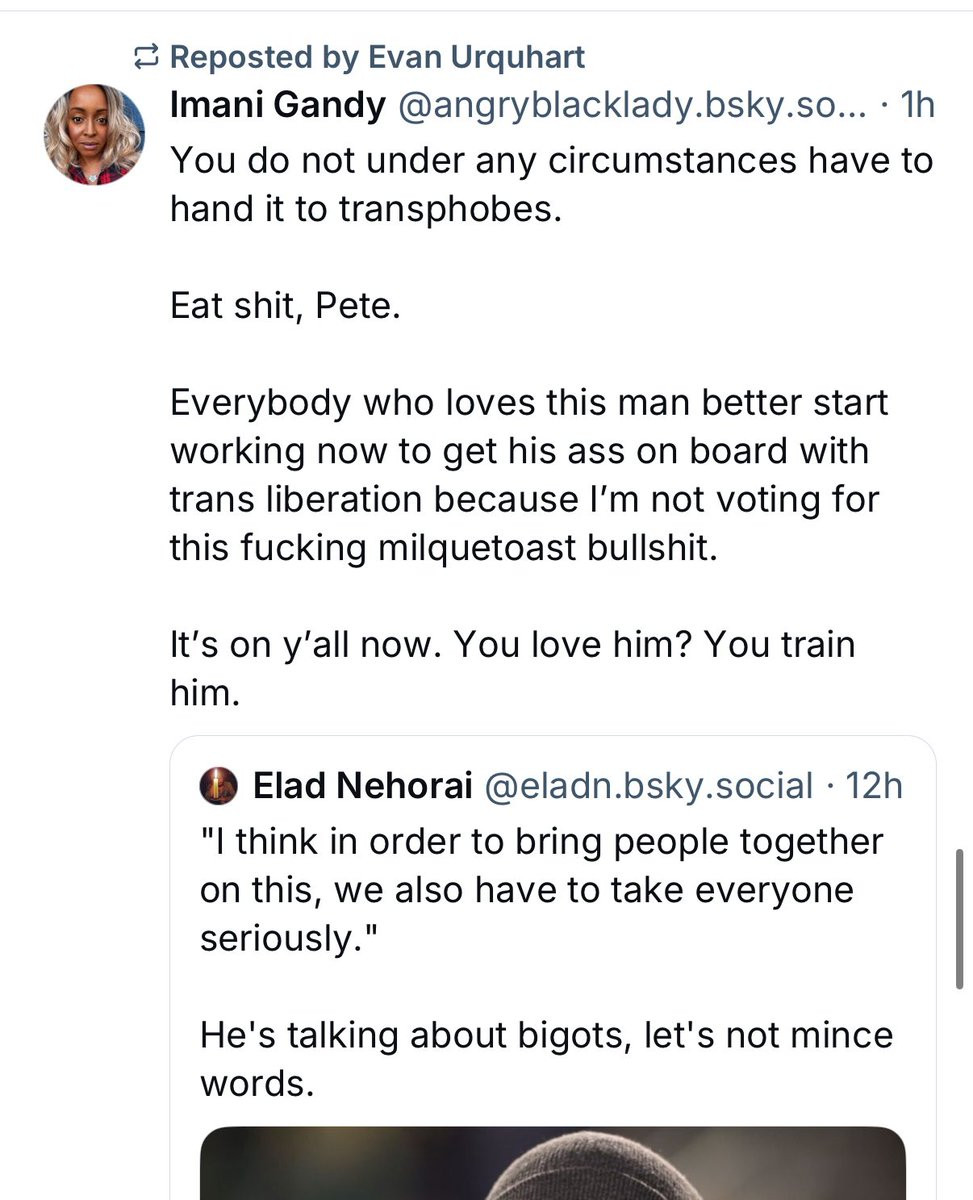Screen dimensions: 973x1200
Task: Open the image preview in the quoted post
Action: click(x=553, y=1163)
